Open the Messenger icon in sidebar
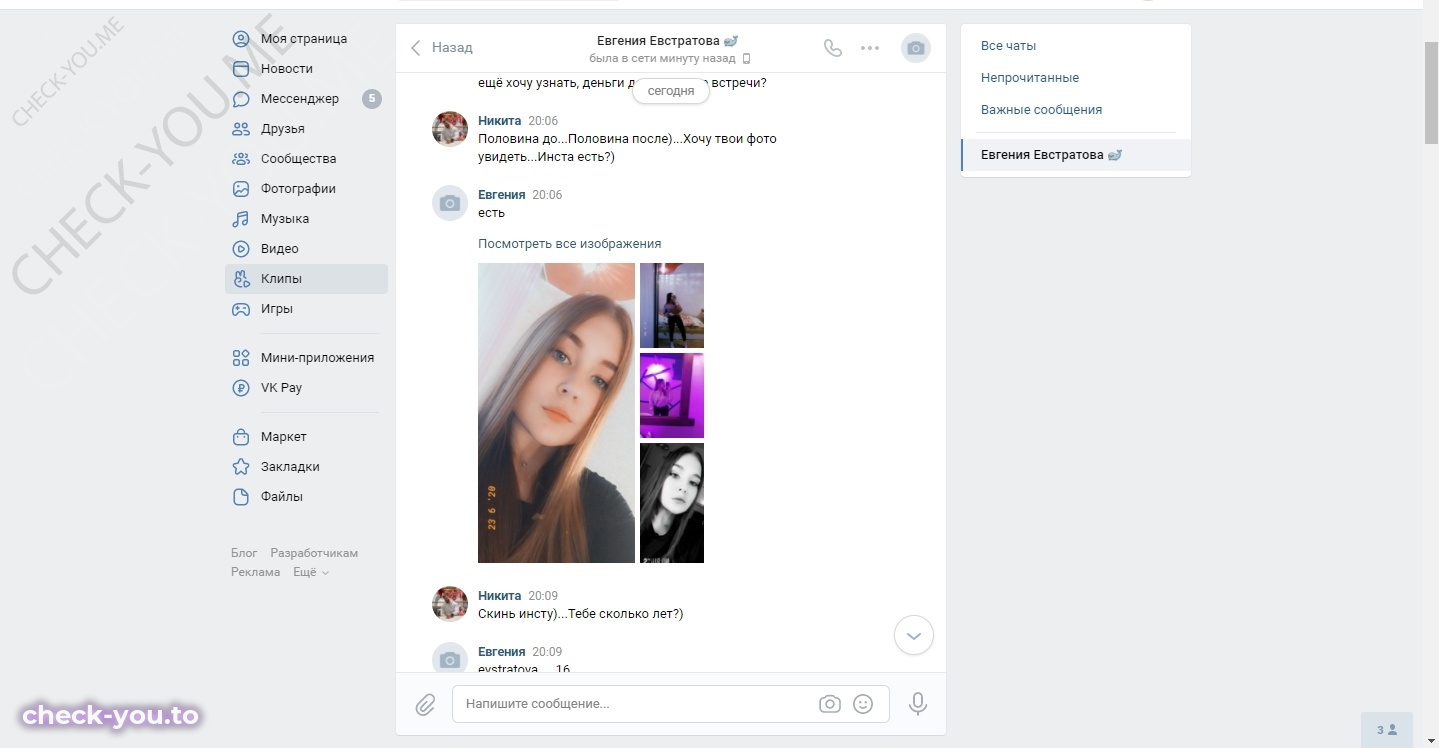The height and width of the screenshot is (748, 1439). (241, 99)
